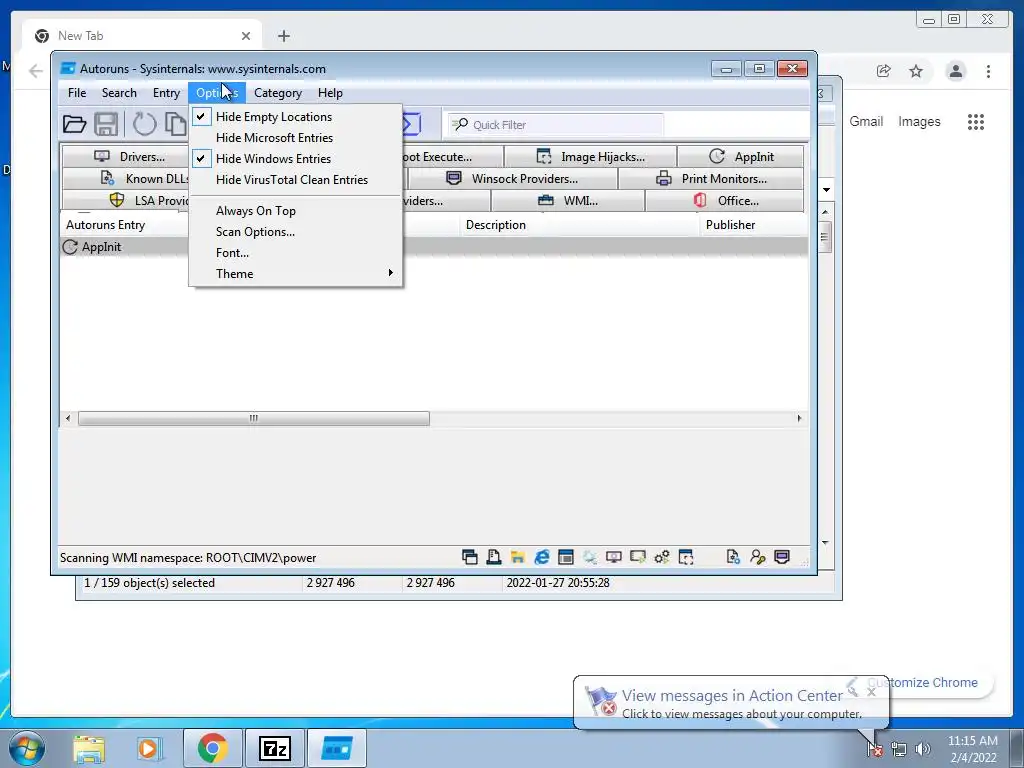Click the Sigma icon beside Quick Filter

(x=411, y=124)
